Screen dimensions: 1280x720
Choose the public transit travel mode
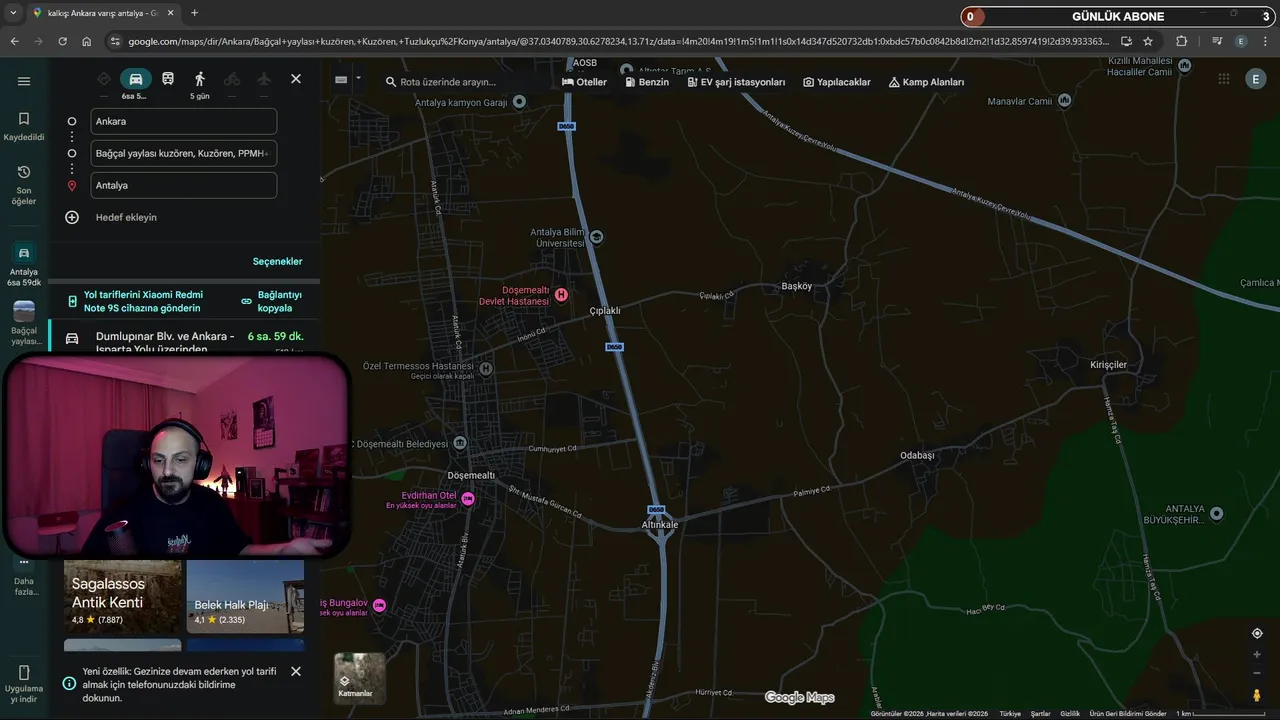pos(168,79)
